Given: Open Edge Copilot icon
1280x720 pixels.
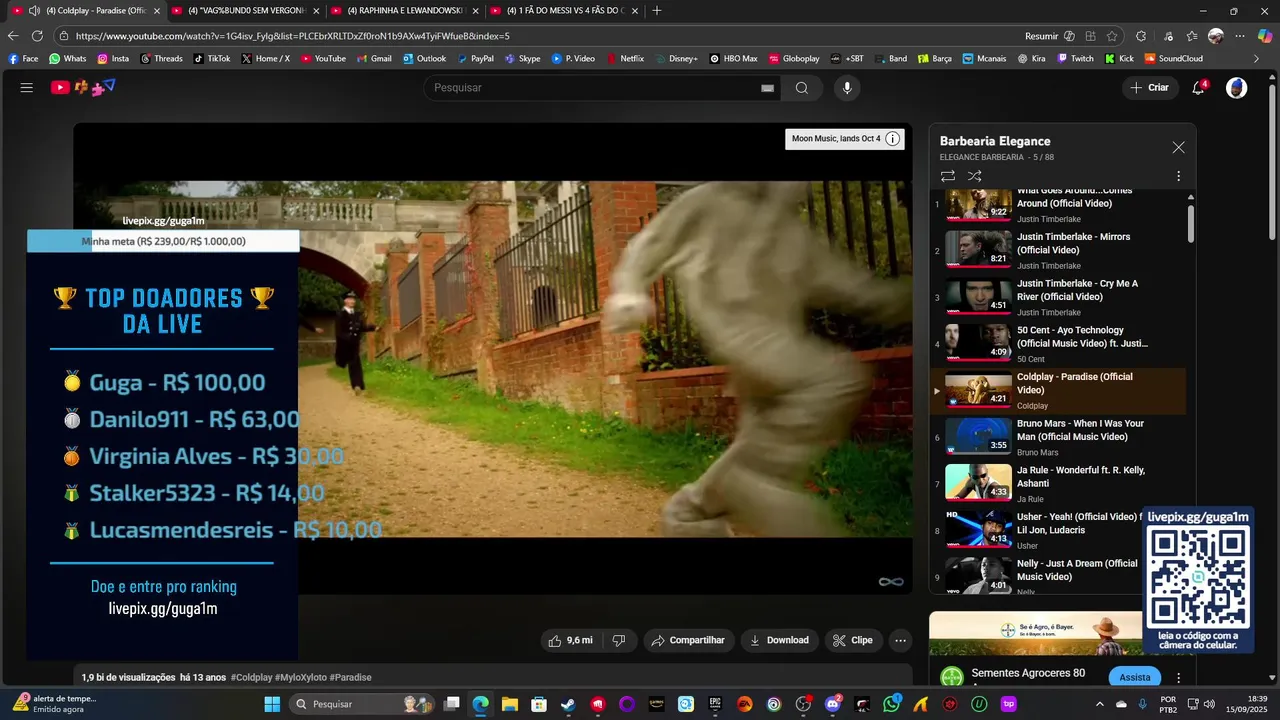Looking at the screenshot, I should click(1264, 36).
